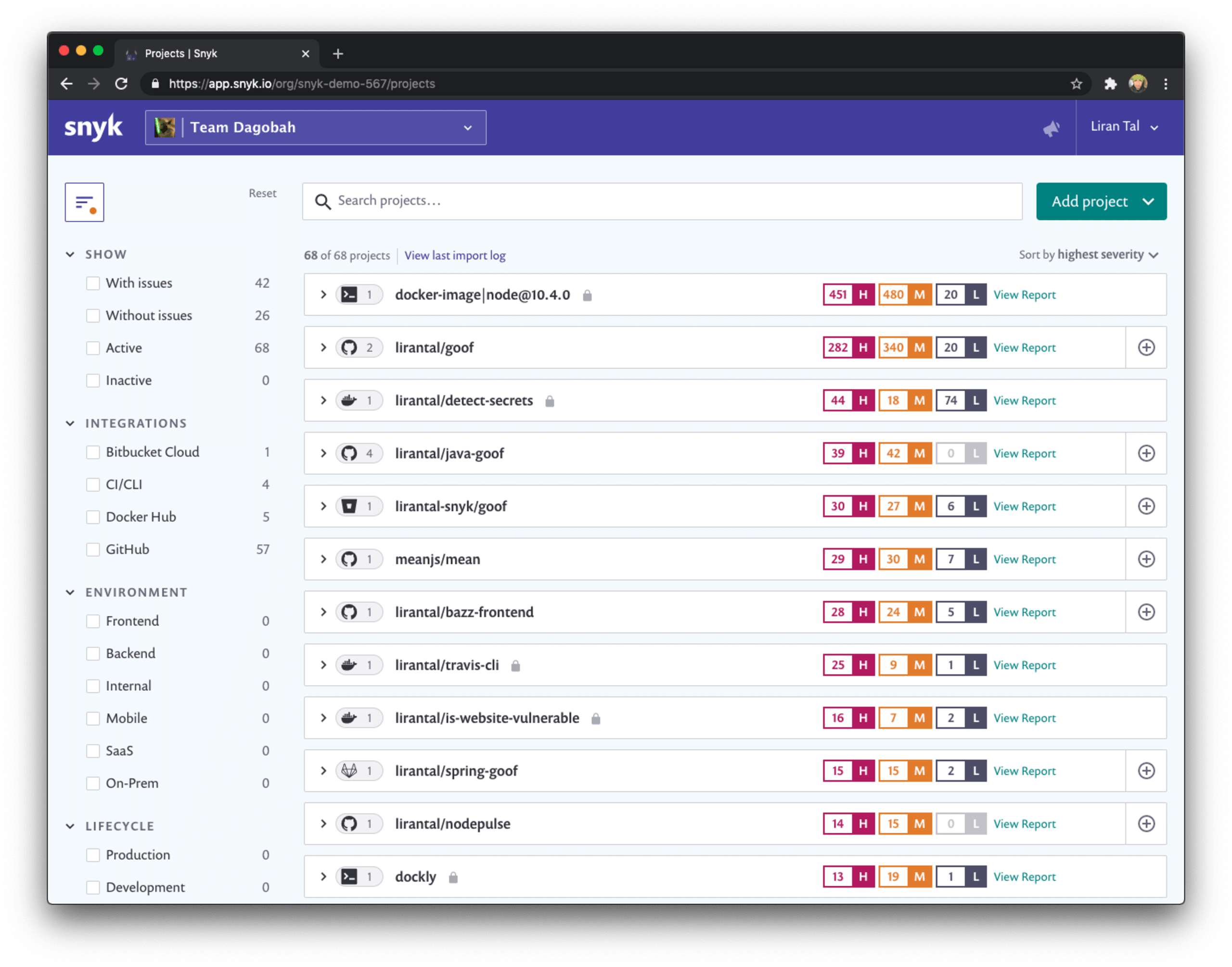Enable the With issues checkbox
The height and width of the screenshot is (967, 1232).
[x=93, y=283]
